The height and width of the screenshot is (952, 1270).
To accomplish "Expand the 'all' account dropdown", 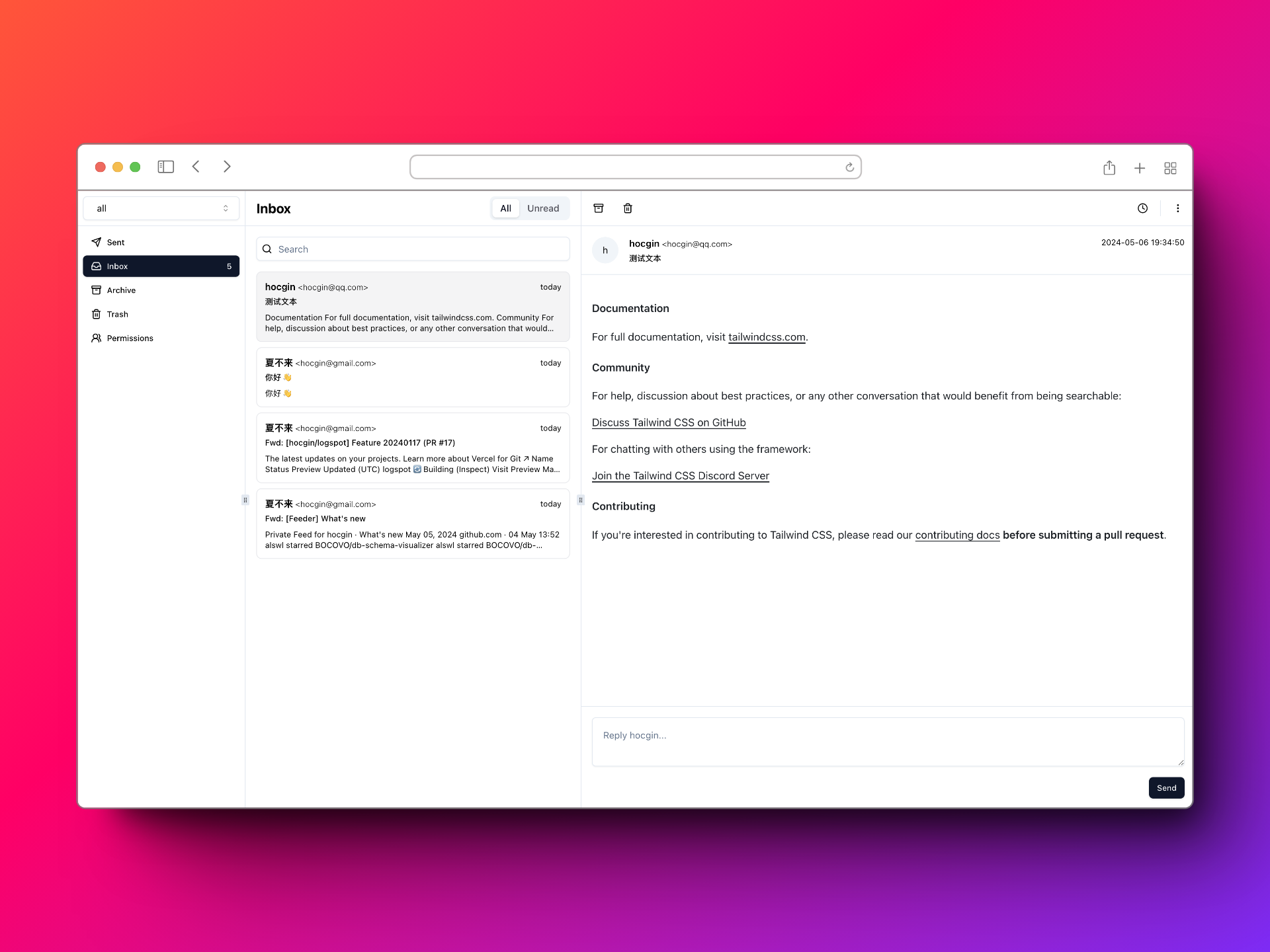I will click(x=161, y=208).
